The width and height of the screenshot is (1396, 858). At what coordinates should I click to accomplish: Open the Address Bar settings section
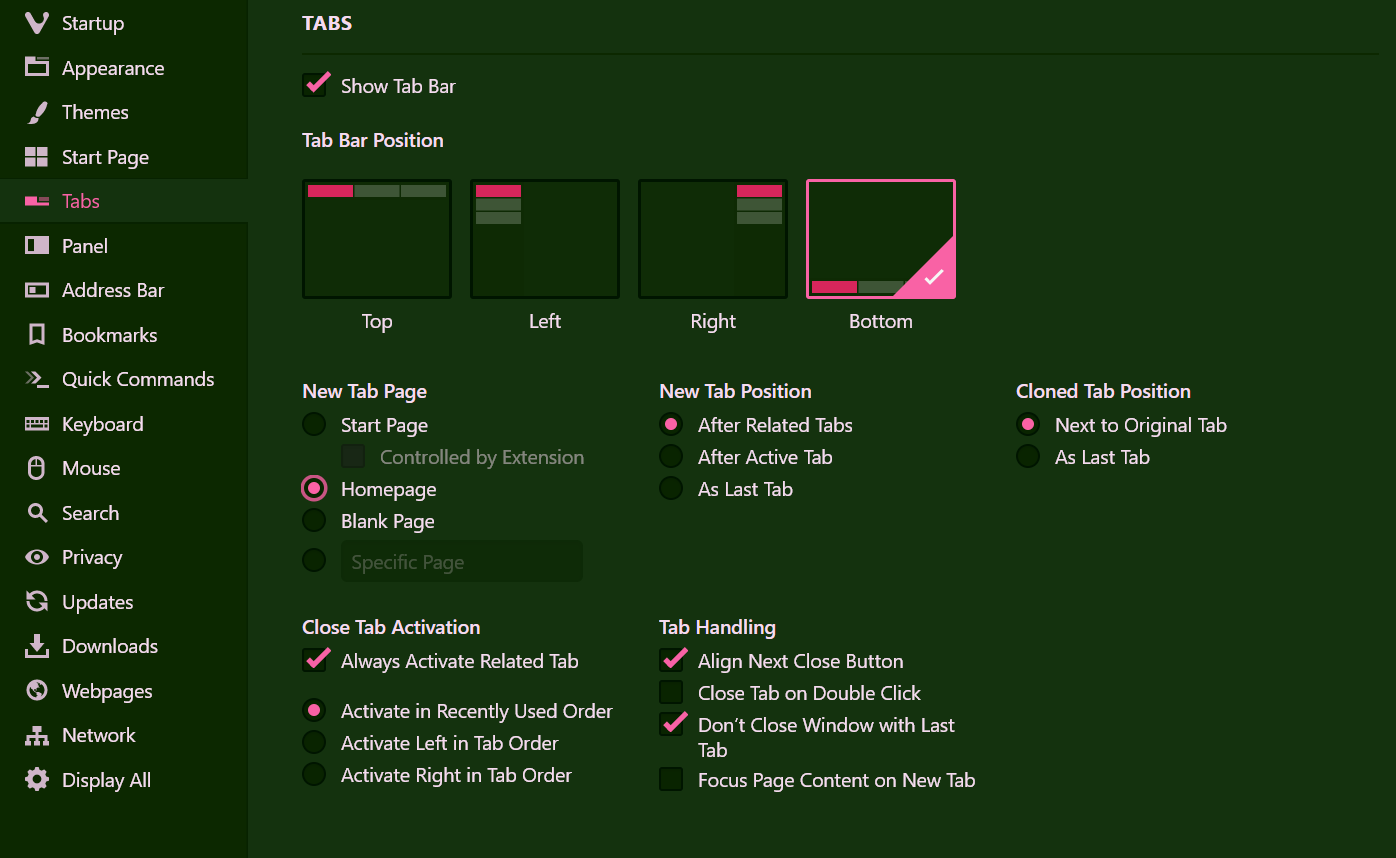click(112, 290)
